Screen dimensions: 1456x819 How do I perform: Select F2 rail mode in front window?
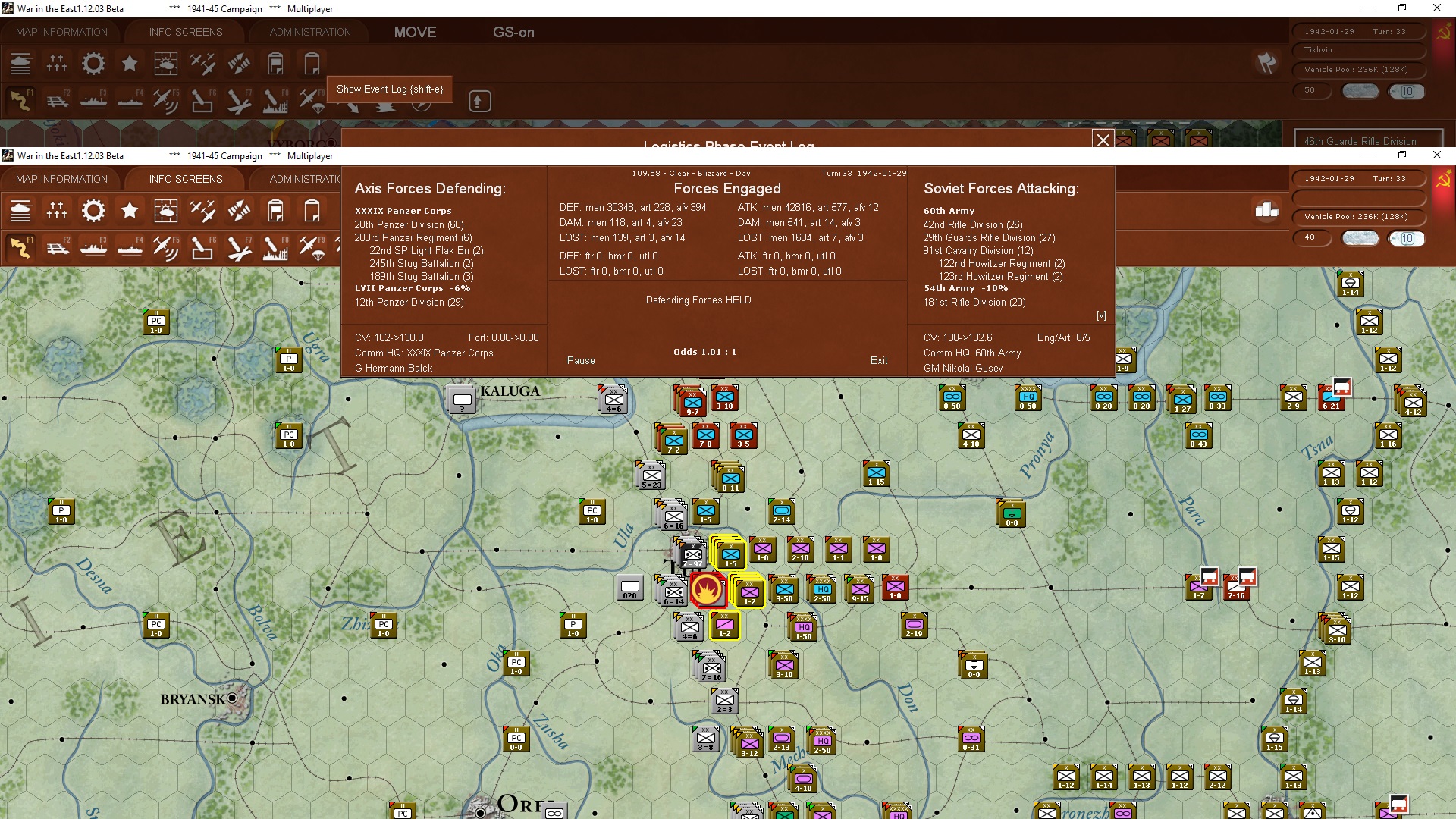(57, 248)
